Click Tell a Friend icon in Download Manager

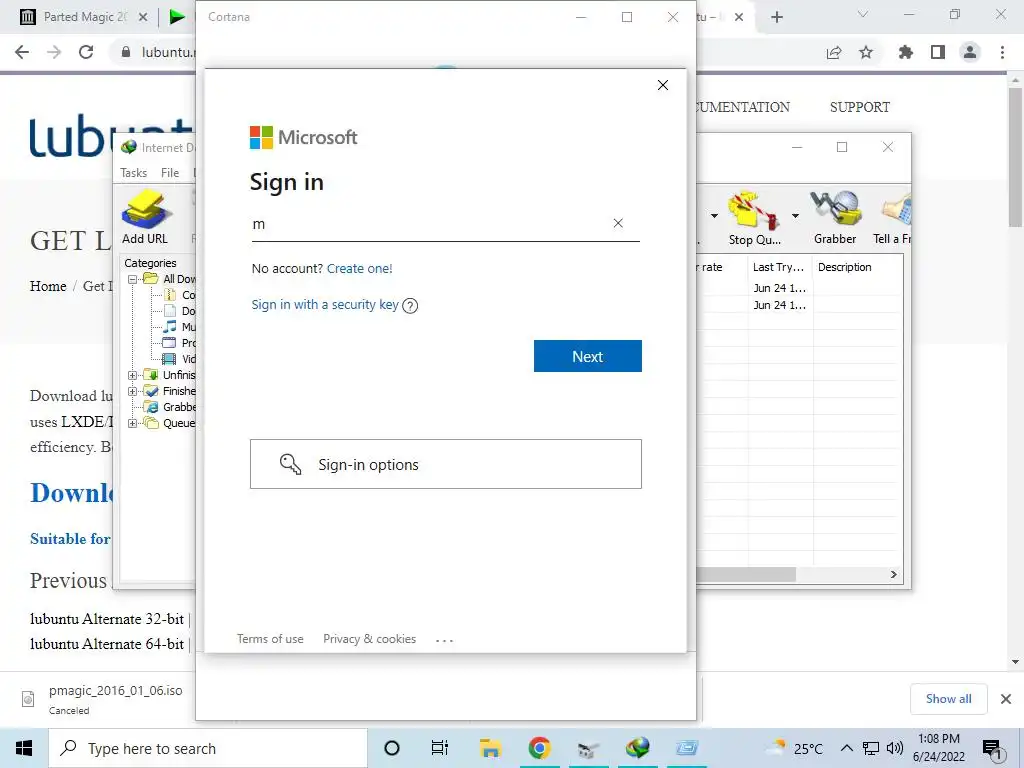point(892,217)
